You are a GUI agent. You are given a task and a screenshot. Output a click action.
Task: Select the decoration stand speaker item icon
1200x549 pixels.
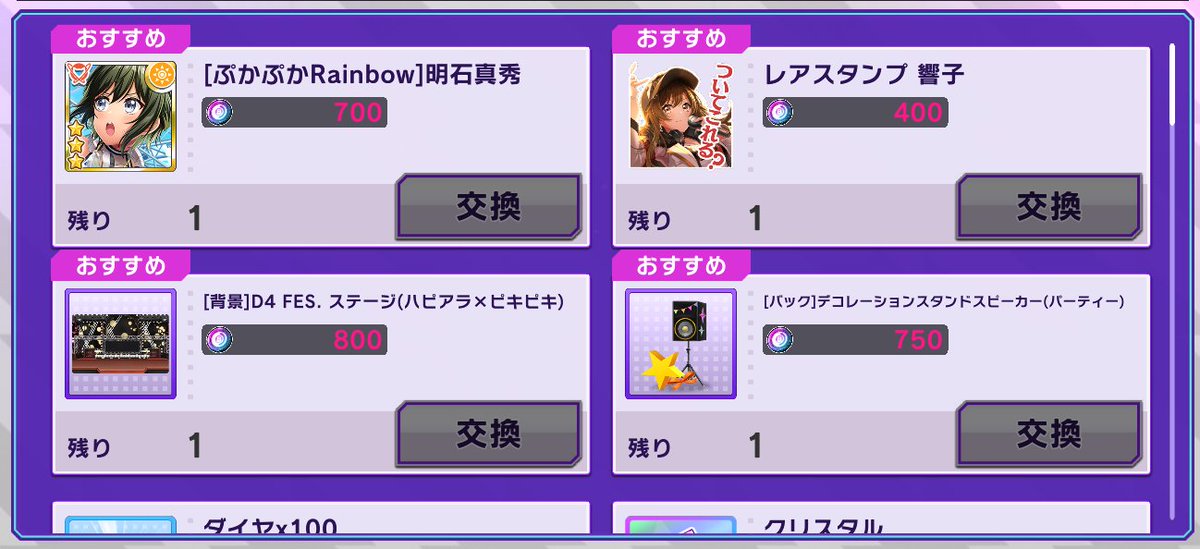coord(681,344)
